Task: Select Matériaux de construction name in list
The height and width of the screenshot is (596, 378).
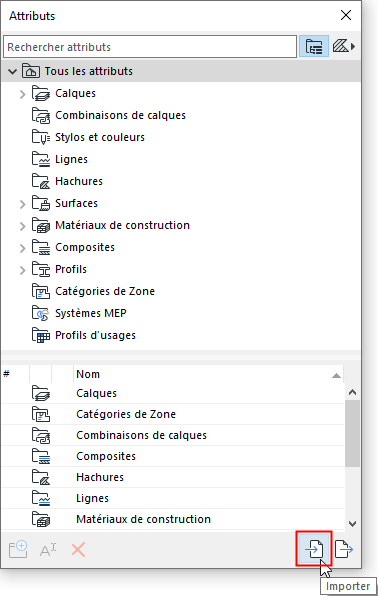Action: pyautogui.click(x=143, y=519)
